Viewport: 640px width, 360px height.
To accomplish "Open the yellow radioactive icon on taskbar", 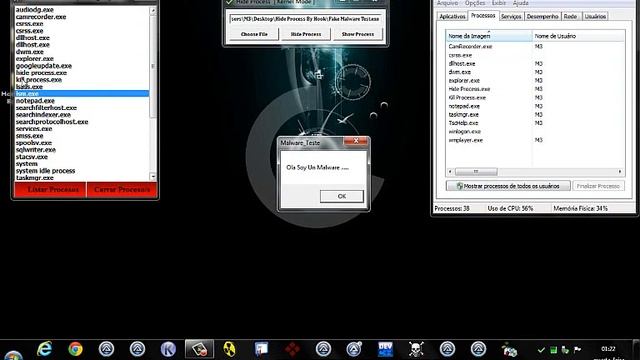I will point(230,349).
